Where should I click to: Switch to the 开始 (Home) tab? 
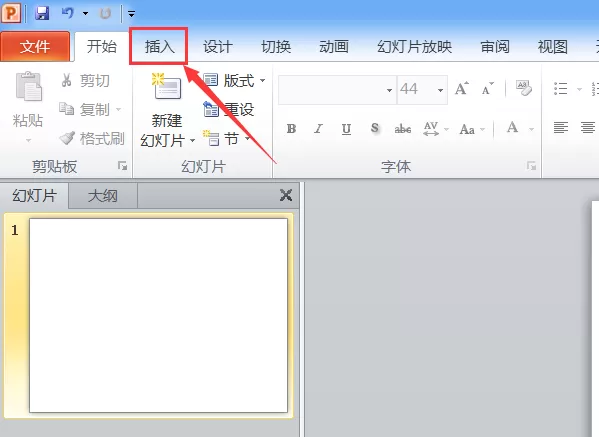tap(102, 47)
